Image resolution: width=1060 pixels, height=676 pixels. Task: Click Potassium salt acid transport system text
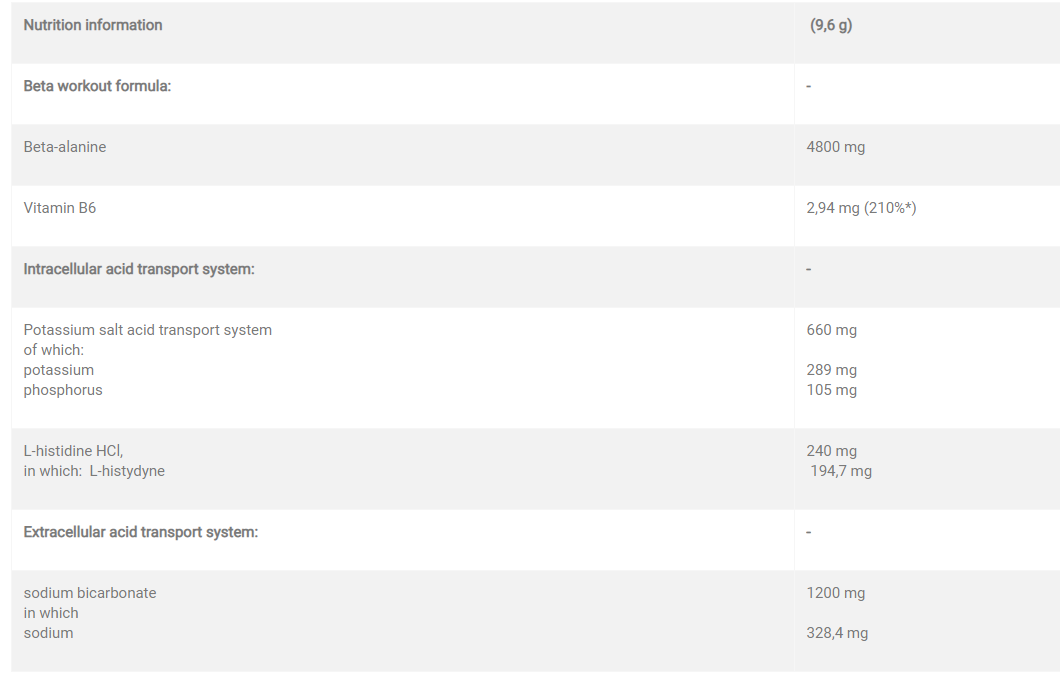click(x=148, y=330)
